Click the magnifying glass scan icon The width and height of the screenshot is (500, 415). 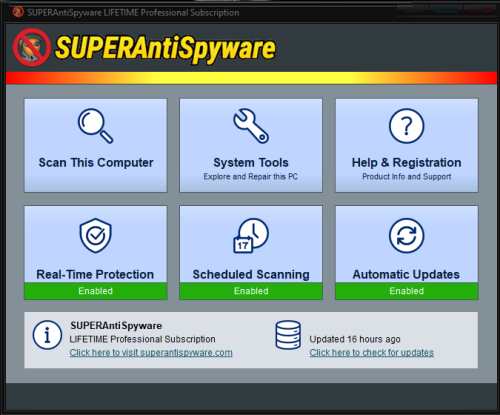96,126
